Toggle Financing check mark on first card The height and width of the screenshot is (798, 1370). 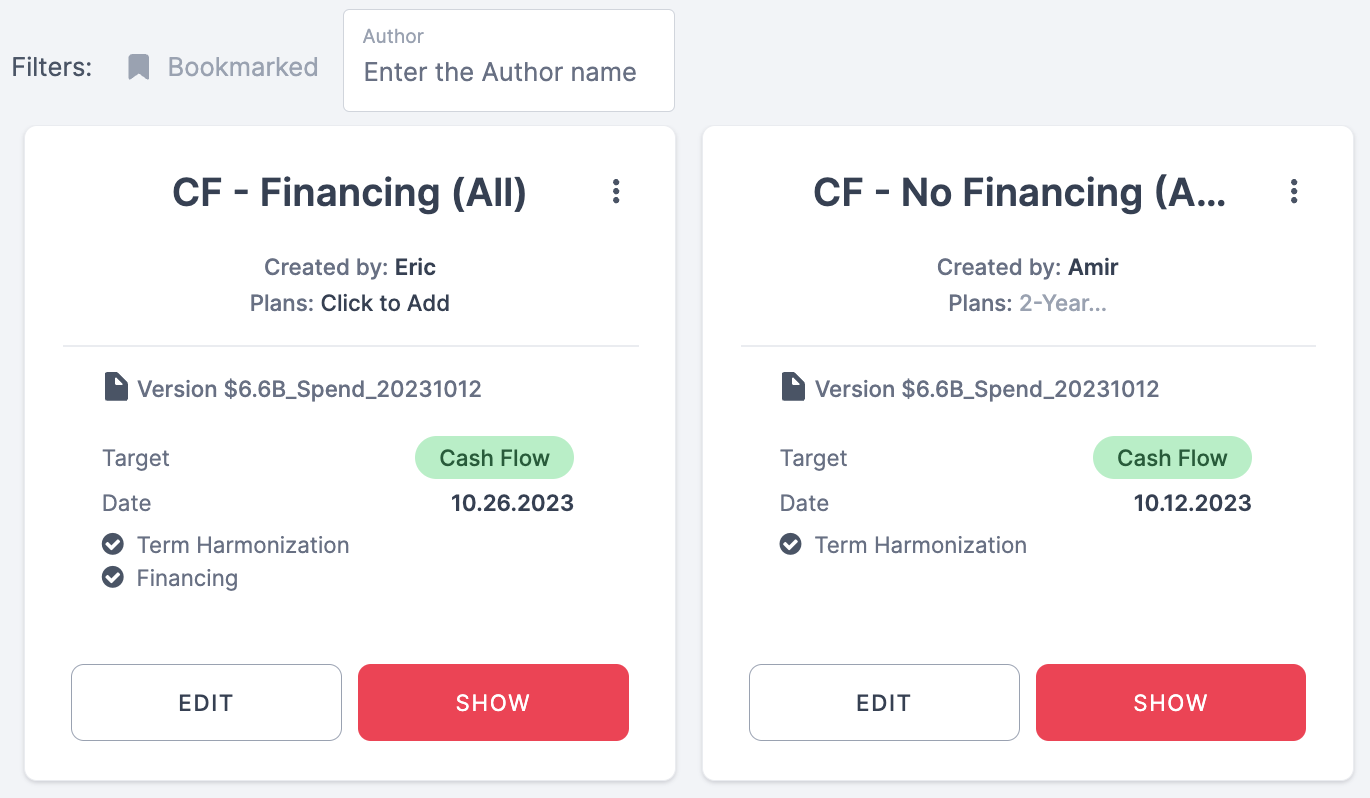(x=113, y=578)
